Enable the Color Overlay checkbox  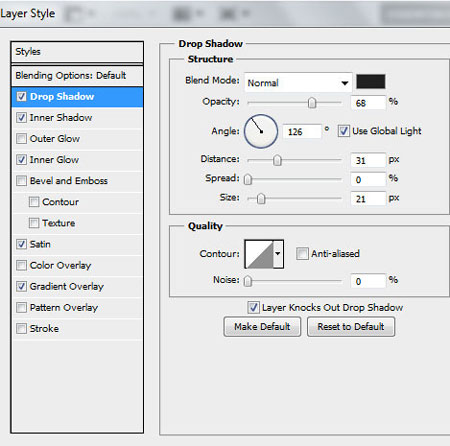tap(22, 265)
